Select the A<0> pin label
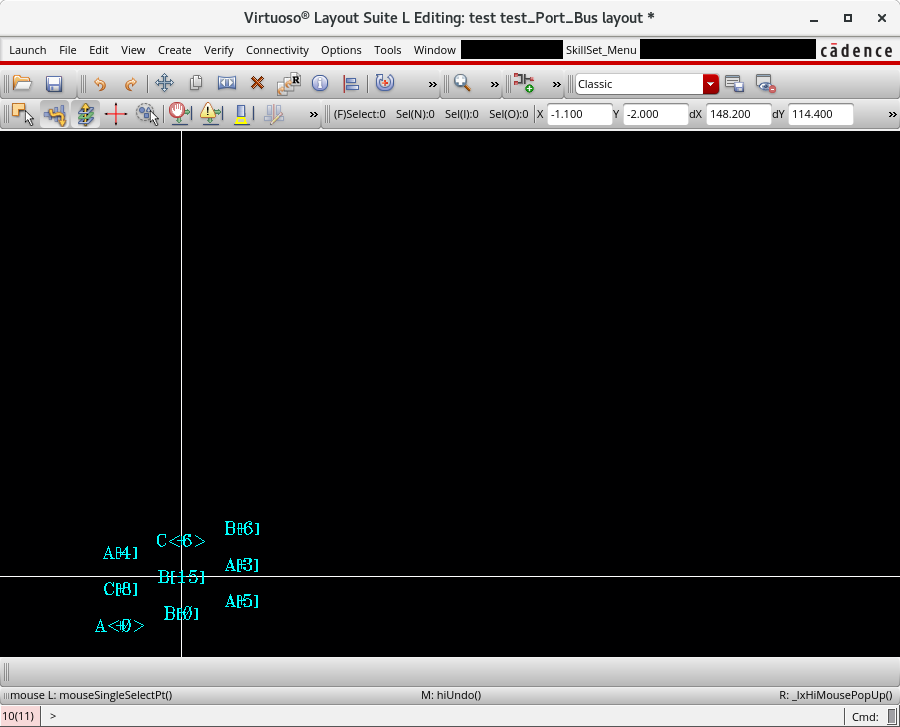 (x=119, y=626)
